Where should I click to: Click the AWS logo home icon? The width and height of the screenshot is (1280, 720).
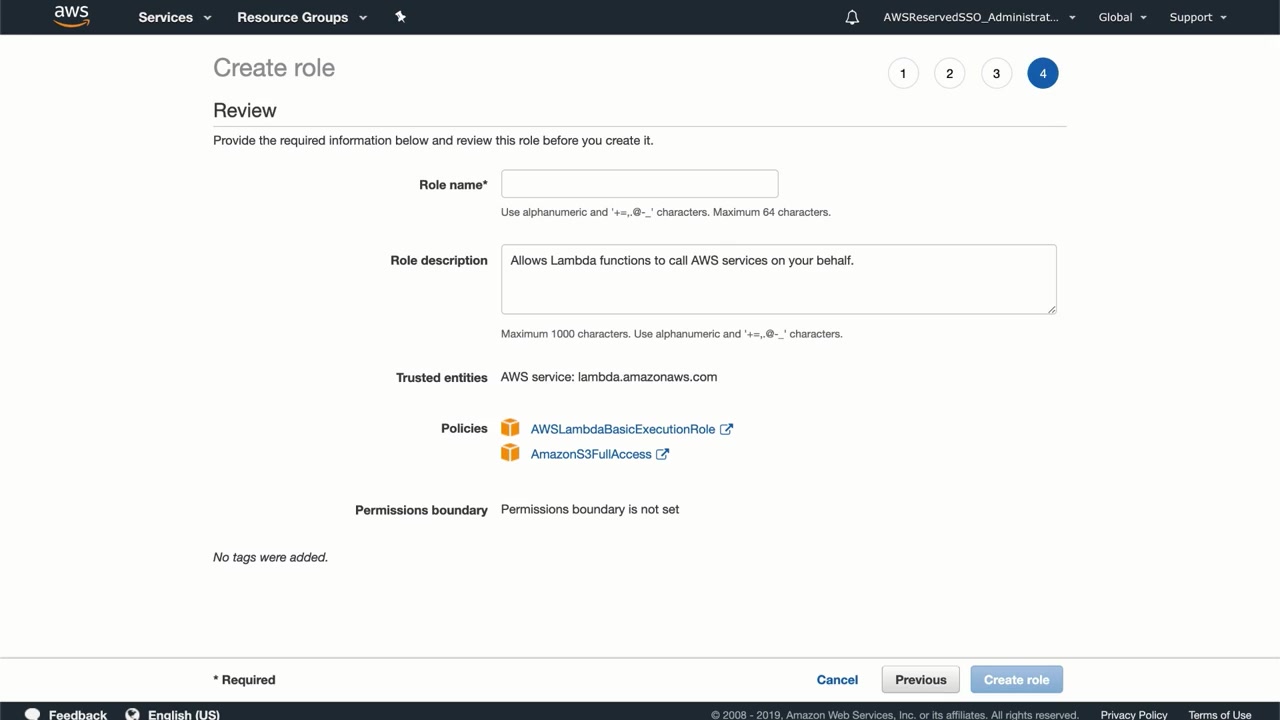coord(71,16)
